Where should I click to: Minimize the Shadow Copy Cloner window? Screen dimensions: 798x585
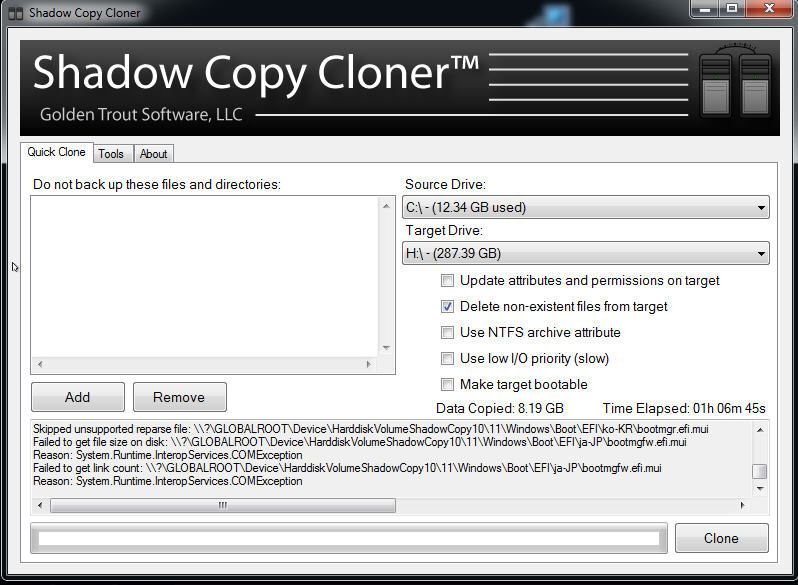pos(705,9)
